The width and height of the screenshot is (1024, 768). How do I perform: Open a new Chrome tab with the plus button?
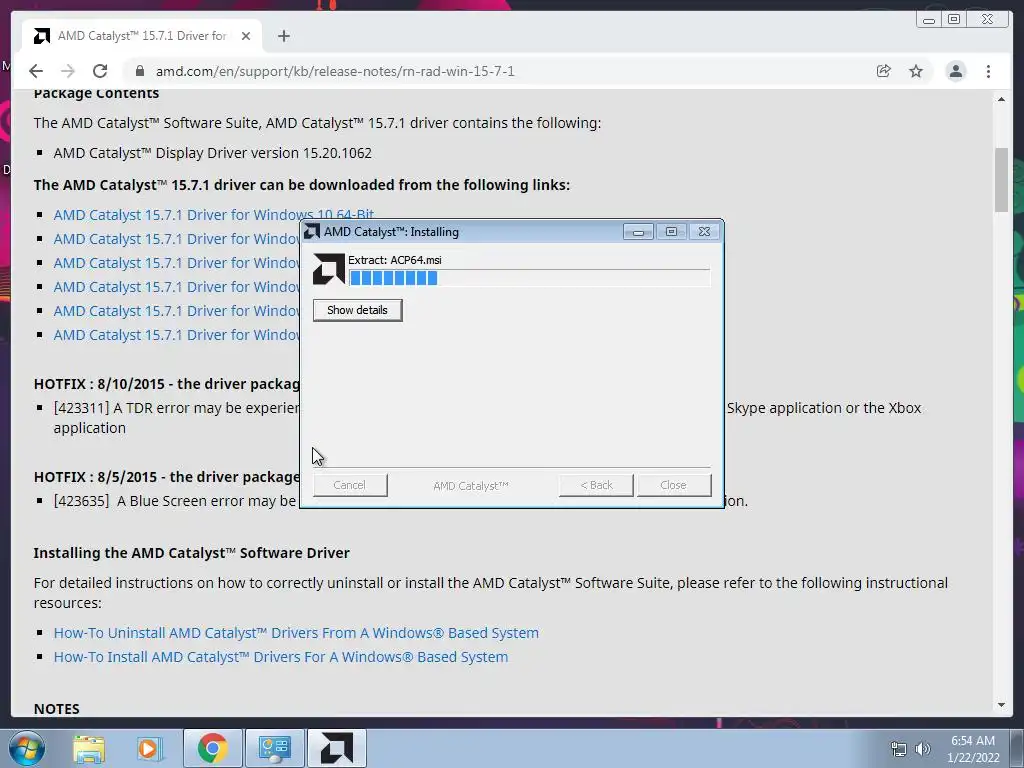click(283, 36)
